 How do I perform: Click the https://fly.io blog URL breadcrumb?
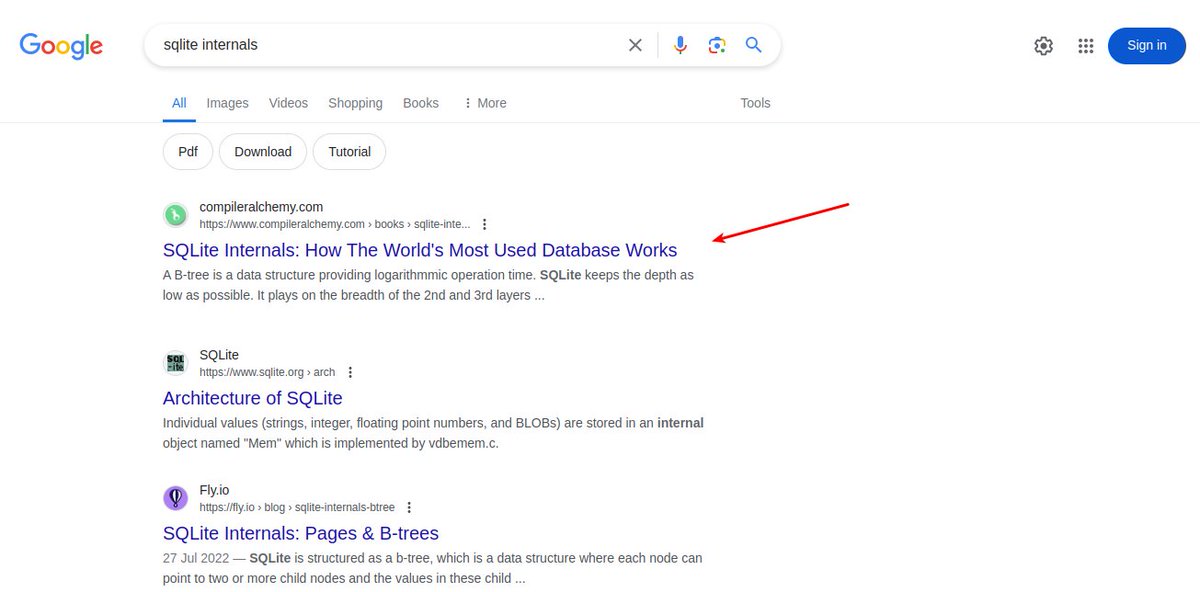coord(297,507)
